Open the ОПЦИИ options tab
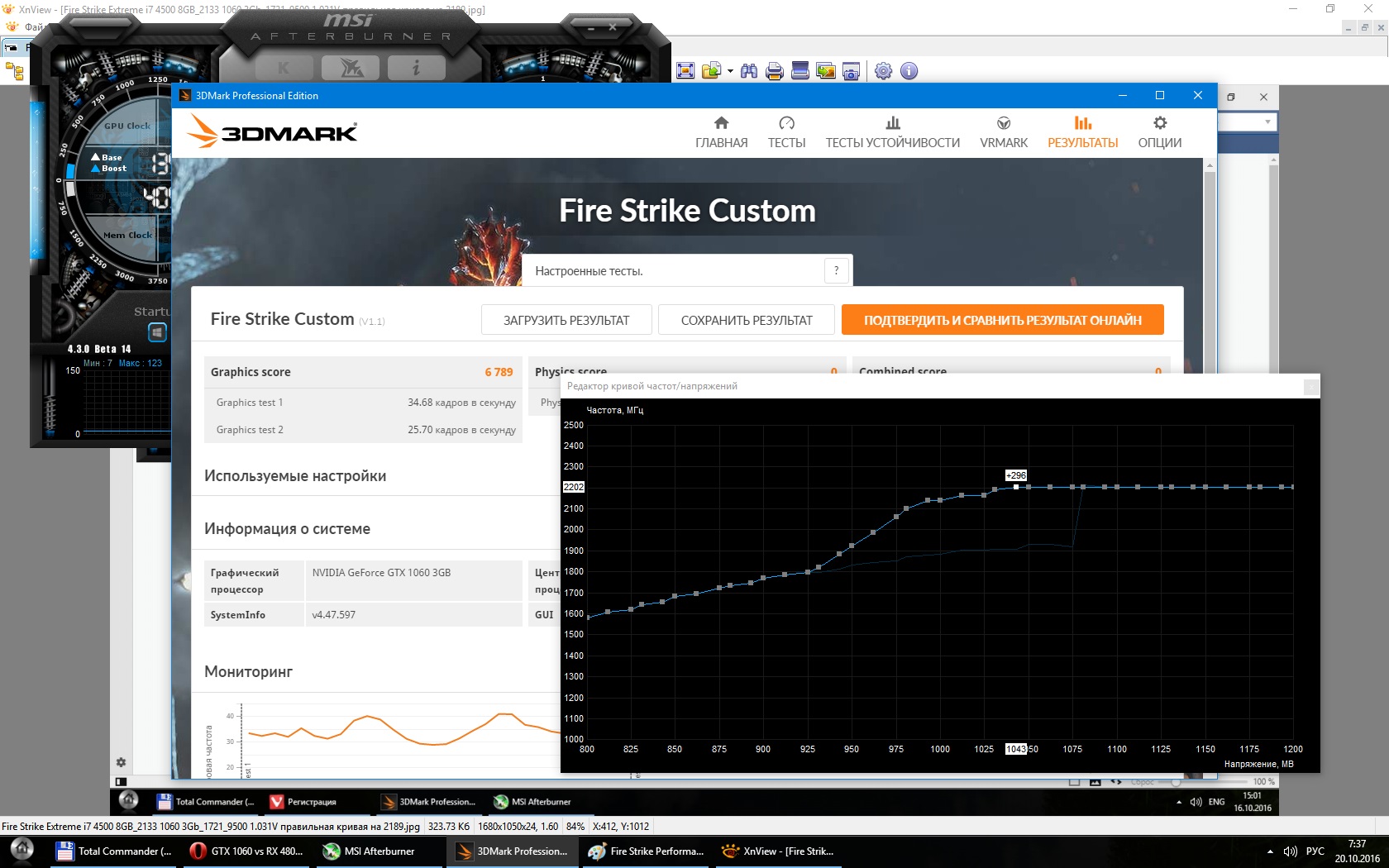 click(1159, 132)
